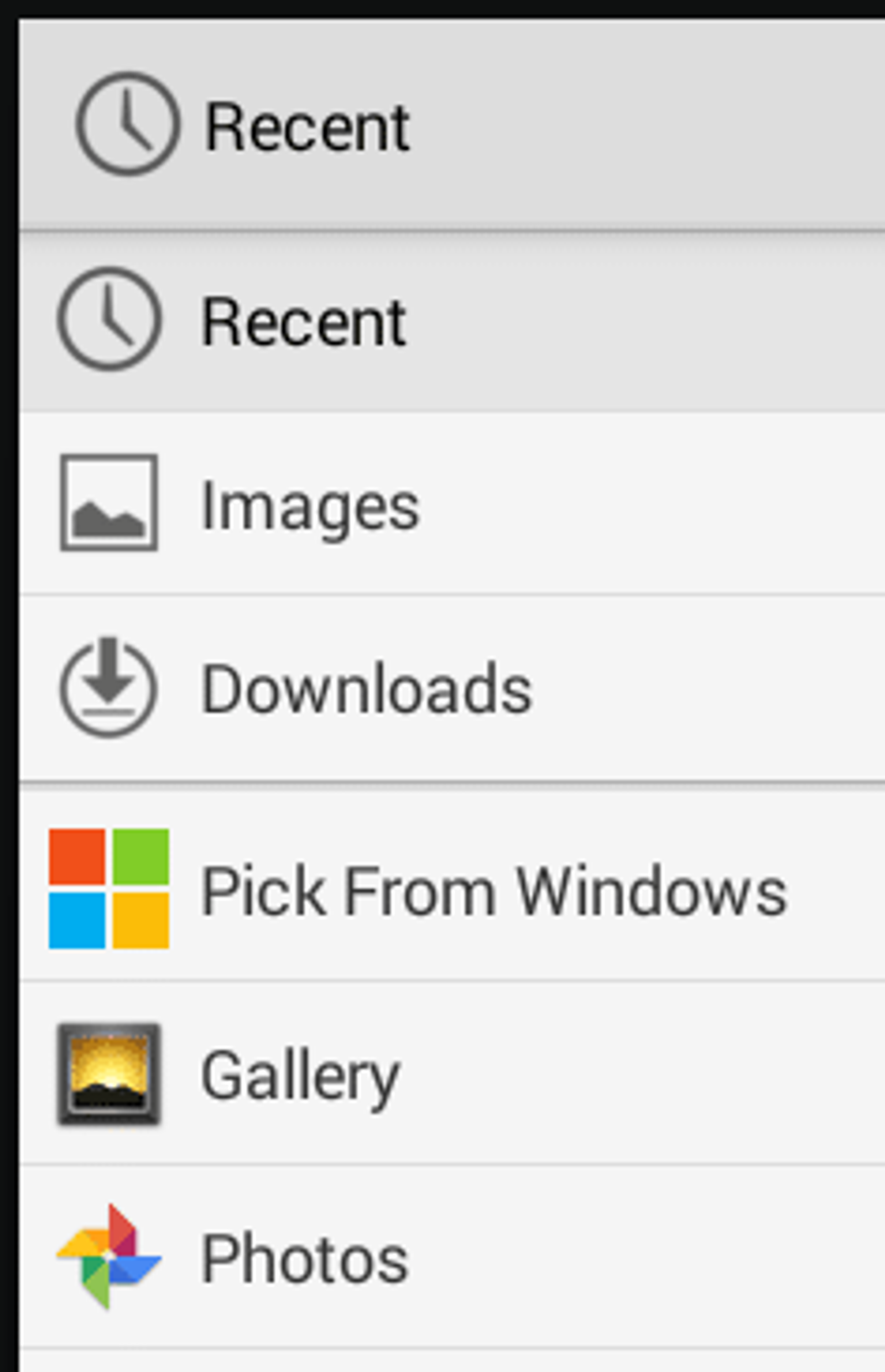Open the Photos app label
The height and width of the screenshot is (1372, 885).
[x=305, y=1259]
